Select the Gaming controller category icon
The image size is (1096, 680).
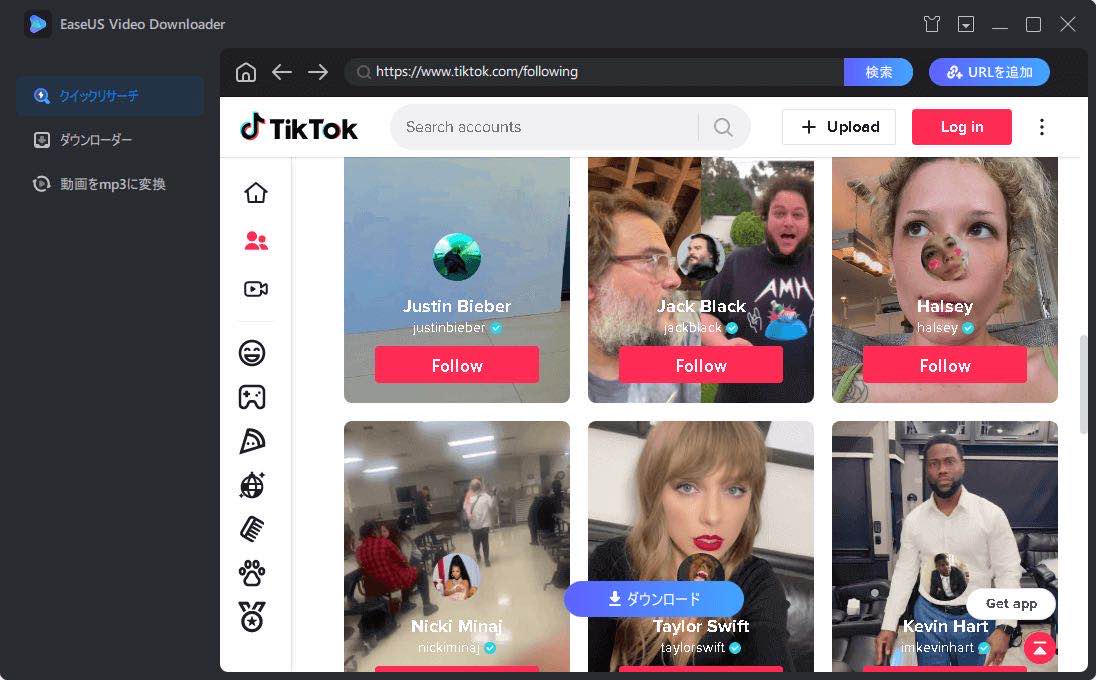(x=252, y=397)
